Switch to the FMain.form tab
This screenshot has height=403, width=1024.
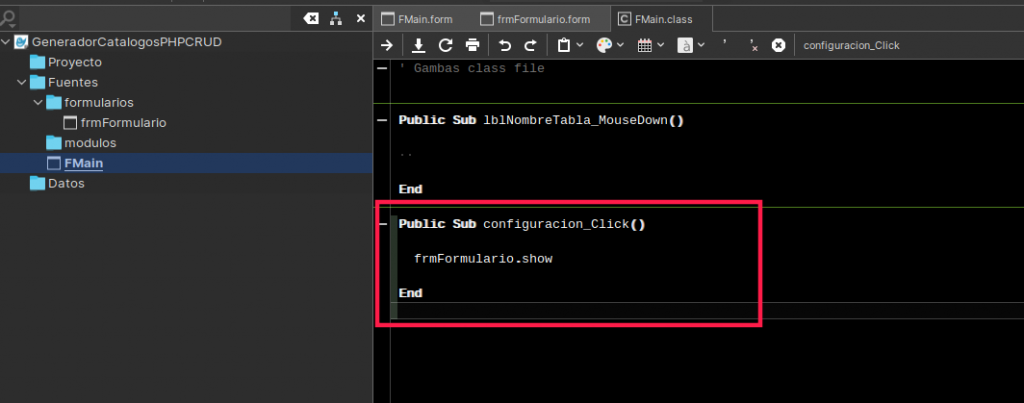420,18
